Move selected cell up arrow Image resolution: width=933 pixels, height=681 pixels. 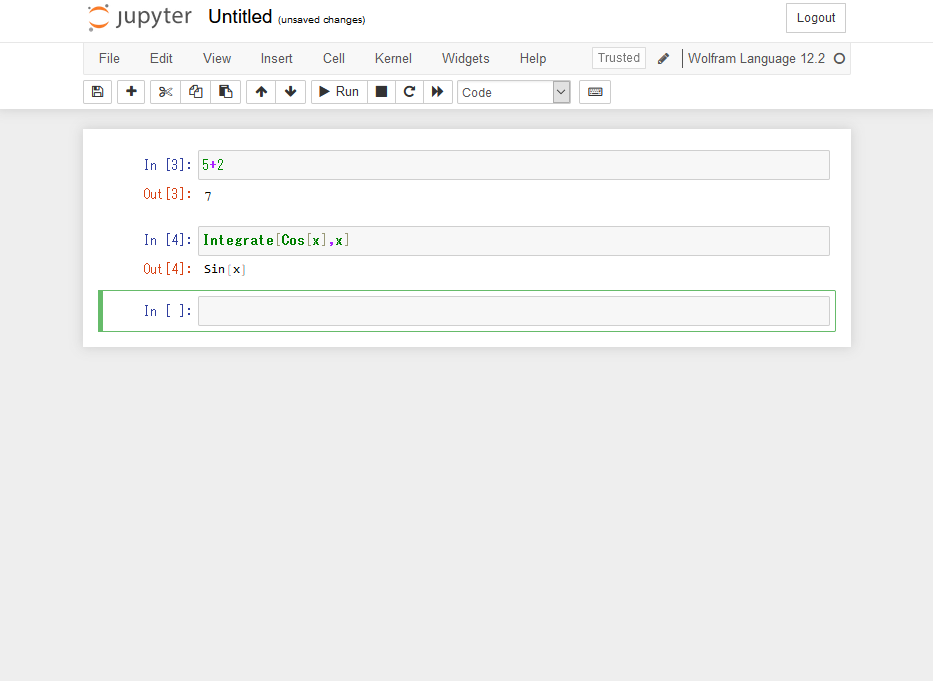(x=261, y=92)
